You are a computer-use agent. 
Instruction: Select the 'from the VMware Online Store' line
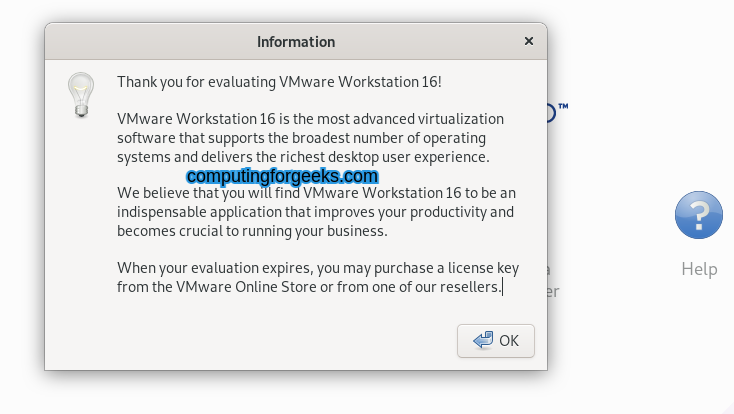point(310,287)
